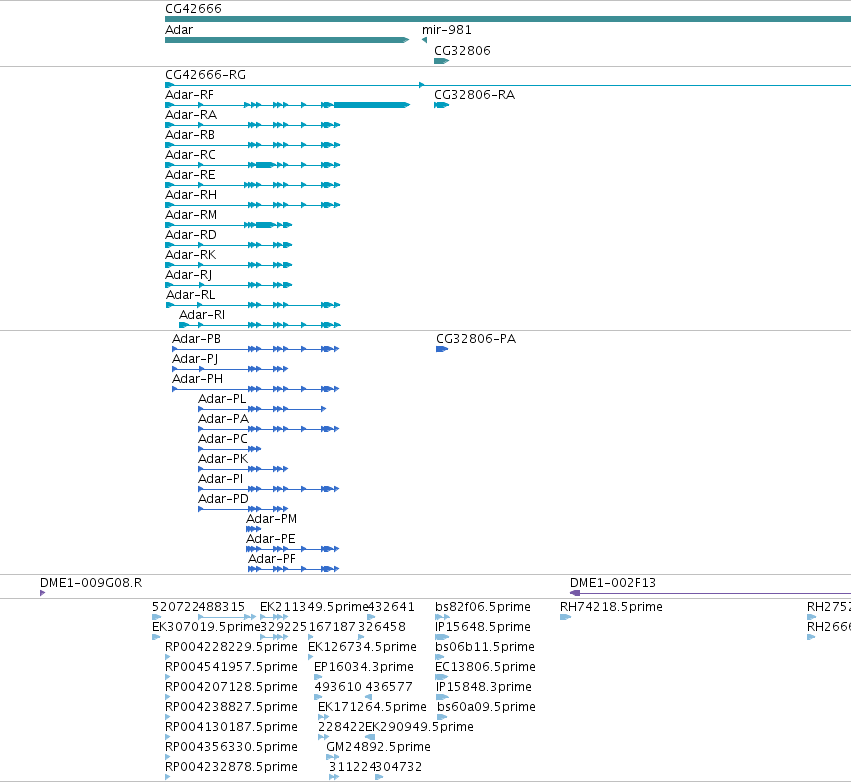The height and width of the screenshot is (782, 851).
Task: Click the 167187 EST label
Action: (332, 627)
